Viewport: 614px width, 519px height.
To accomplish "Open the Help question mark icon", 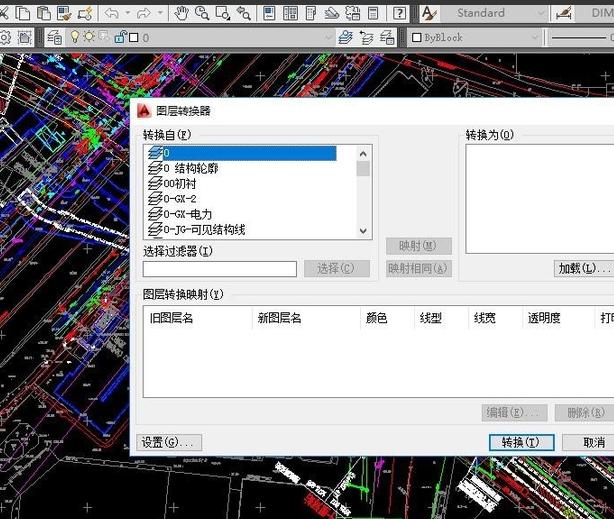I will [x=399, y=14].
